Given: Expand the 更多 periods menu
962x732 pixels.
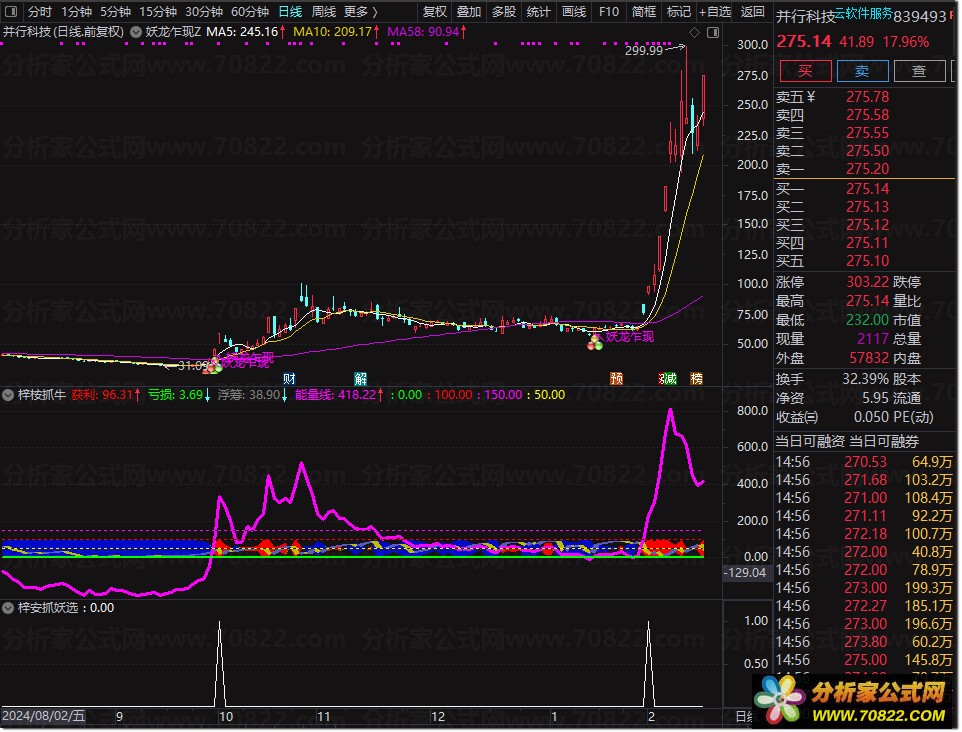Looking at the screenshot, I should pyautogui.click(x=361, y=11).
